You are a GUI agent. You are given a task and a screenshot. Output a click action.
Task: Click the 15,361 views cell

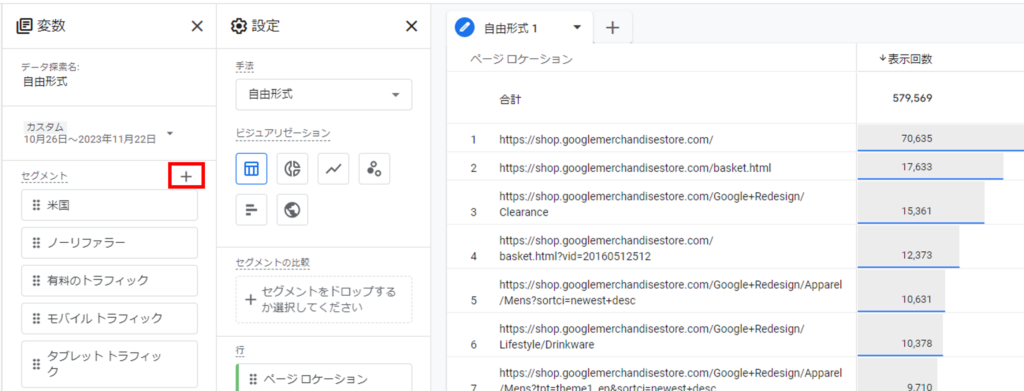click(918, 211)
